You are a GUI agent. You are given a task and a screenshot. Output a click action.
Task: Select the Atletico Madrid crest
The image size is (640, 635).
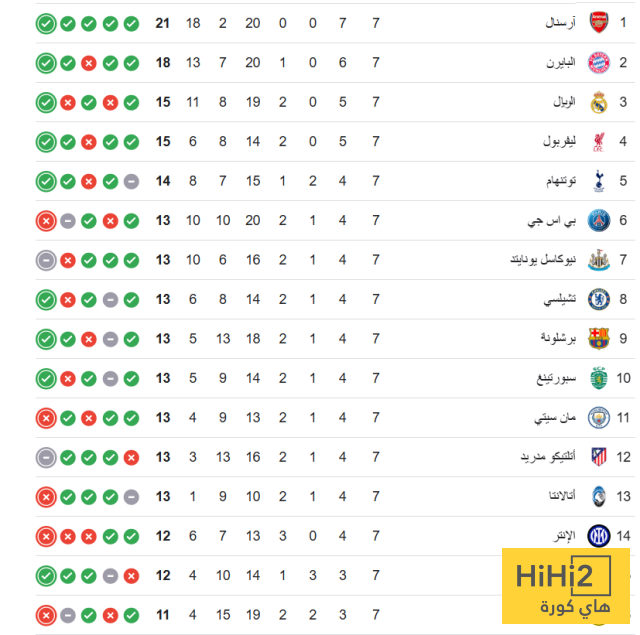coord(598,457)
